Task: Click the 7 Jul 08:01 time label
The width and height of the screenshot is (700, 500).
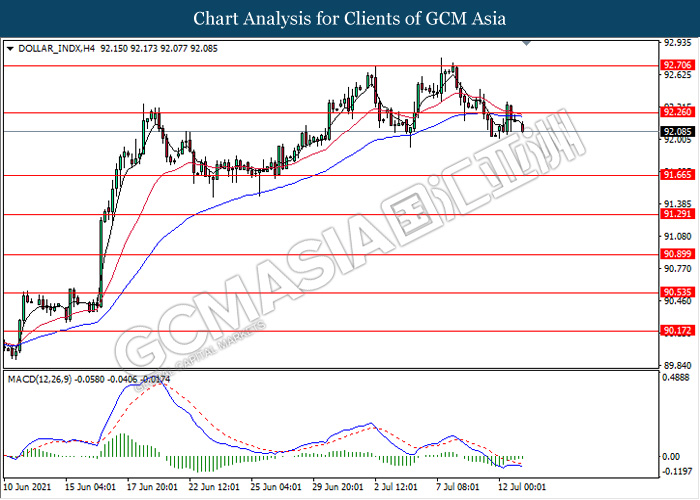Action: (x=458, y=487)
